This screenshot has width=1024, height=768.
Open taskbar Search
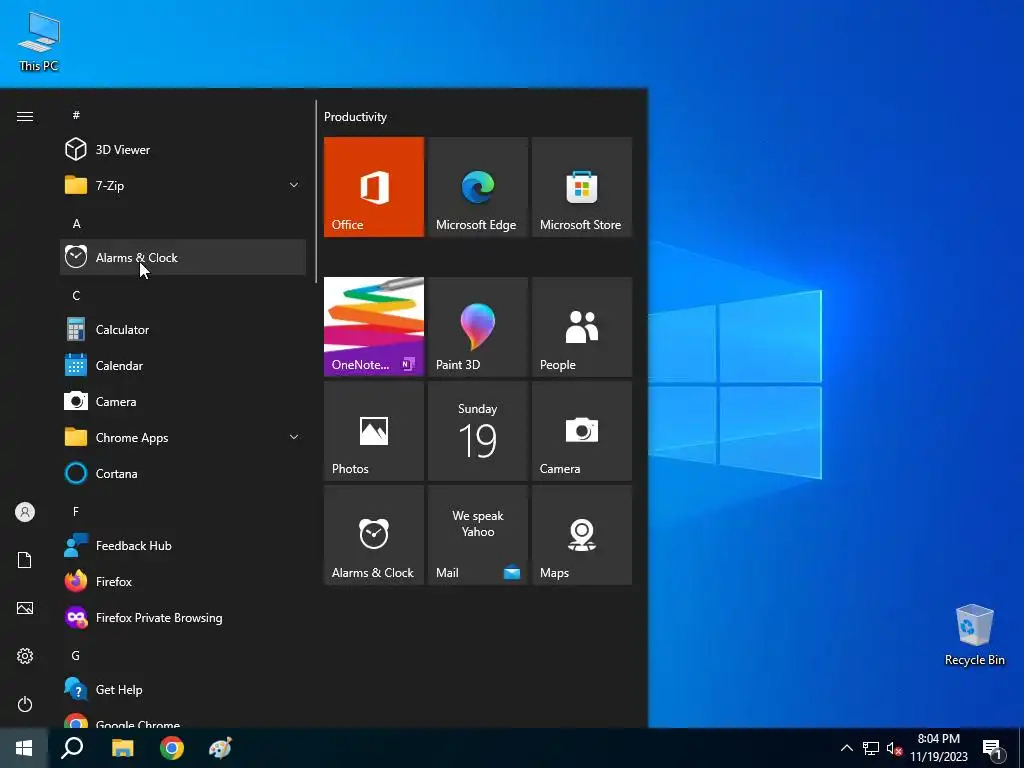point(72,748)
